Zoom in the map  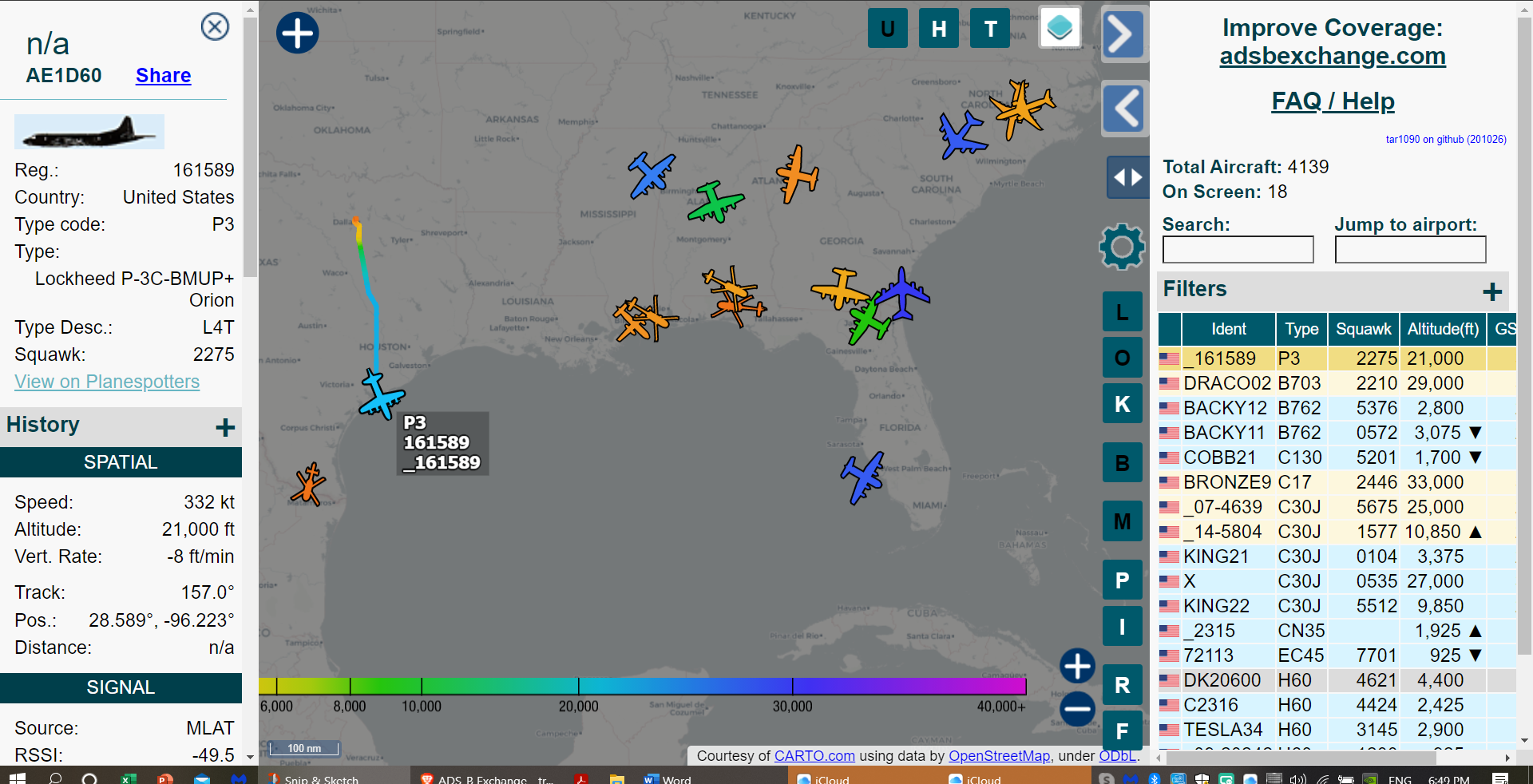coord(1077,666)
